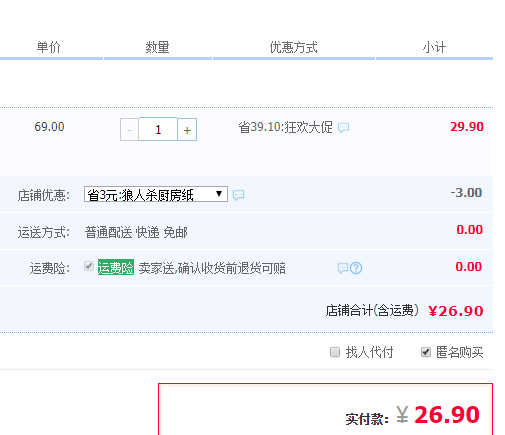Click the 优惠方式 column header

coord(293,47)
